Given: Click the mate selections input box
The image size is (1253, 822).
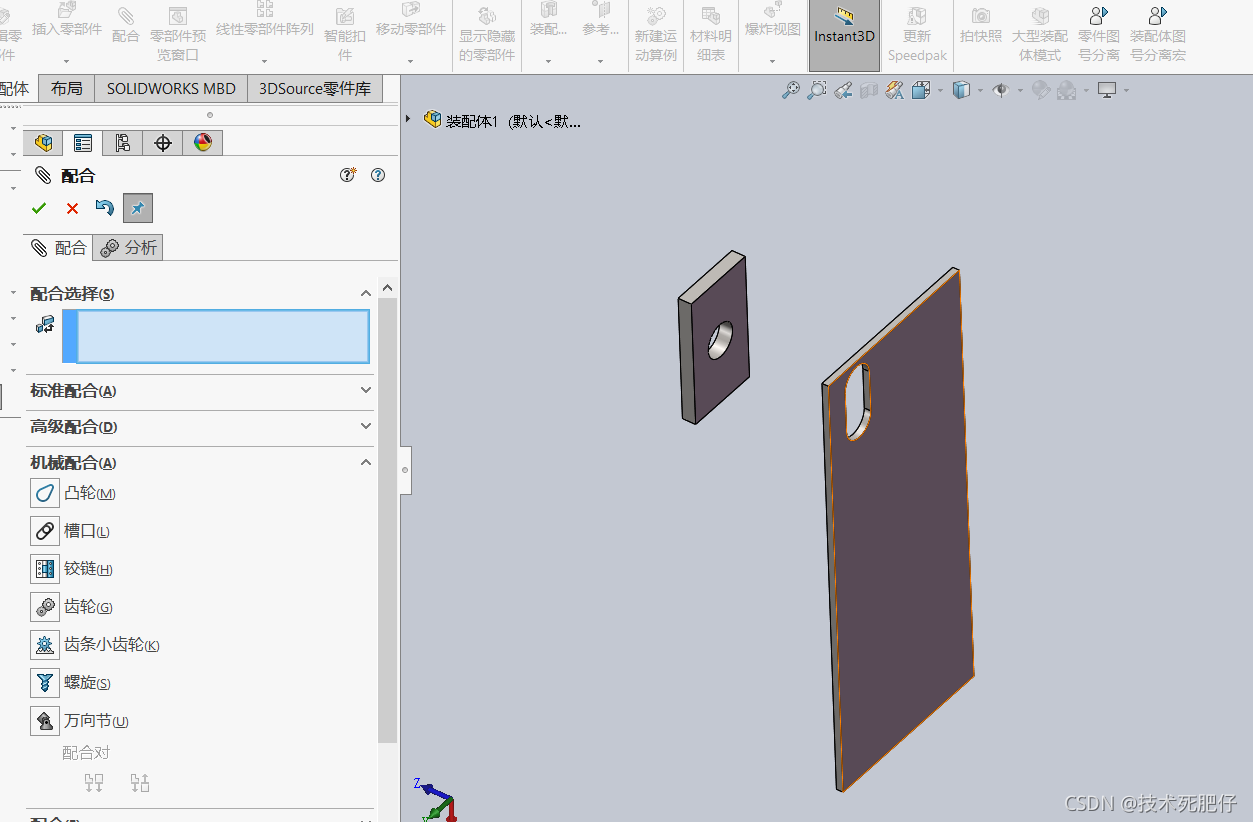Looking at the screenshot, I should pyautogui.click(x=216, y=336).
